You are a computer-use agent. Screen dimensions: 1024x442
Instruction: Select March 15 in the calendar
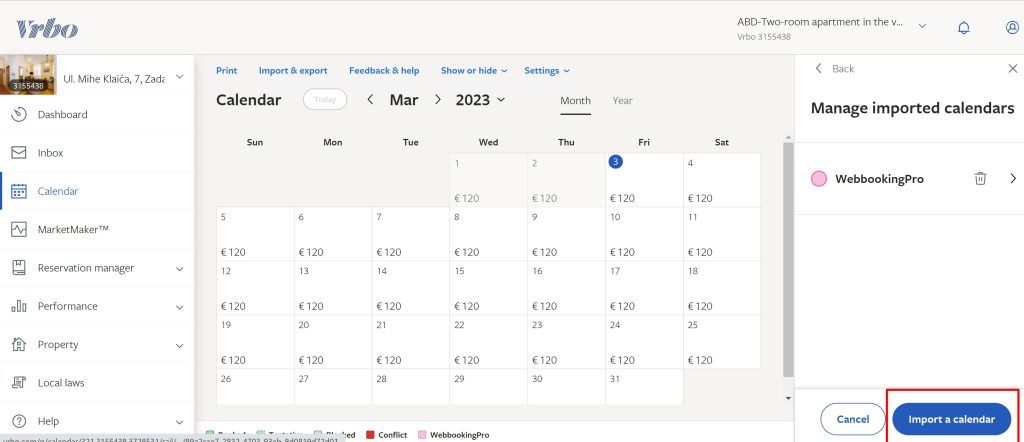pos(488,287)
